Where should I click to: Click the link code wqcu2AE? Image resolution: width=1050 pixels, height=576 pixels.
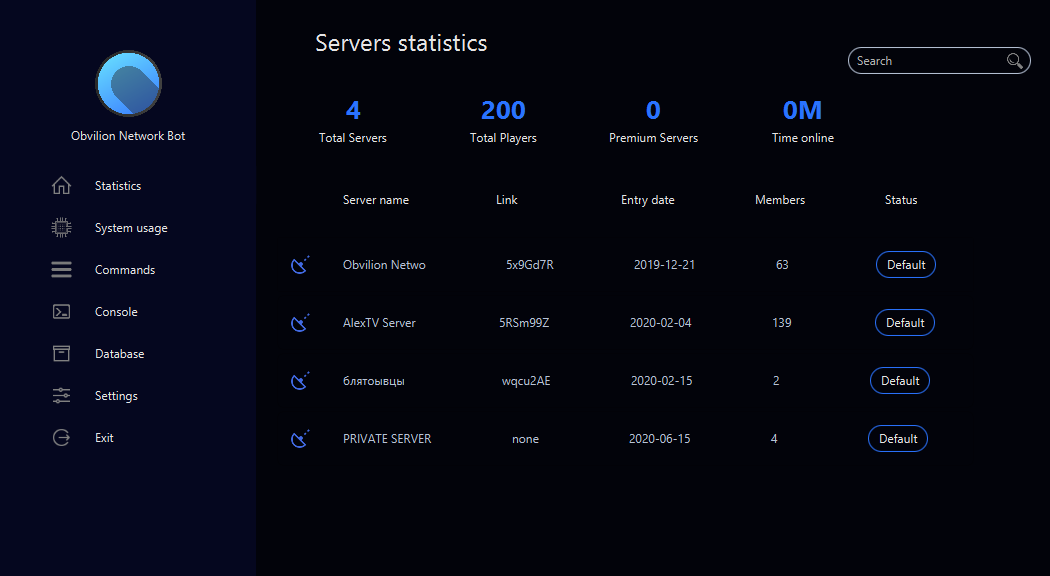(x=526, y=381)
